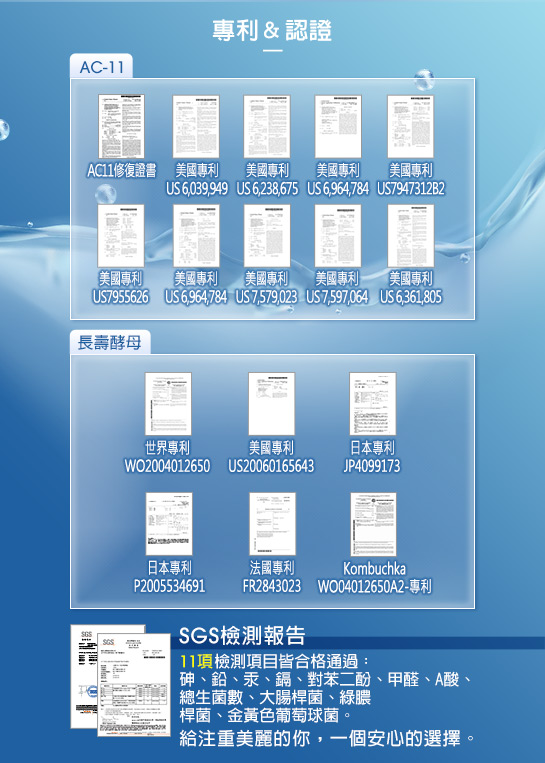Open the US20060165643 patent document thumbnail
The width and height of the screenshot is (545, 763).
point(272,404)
